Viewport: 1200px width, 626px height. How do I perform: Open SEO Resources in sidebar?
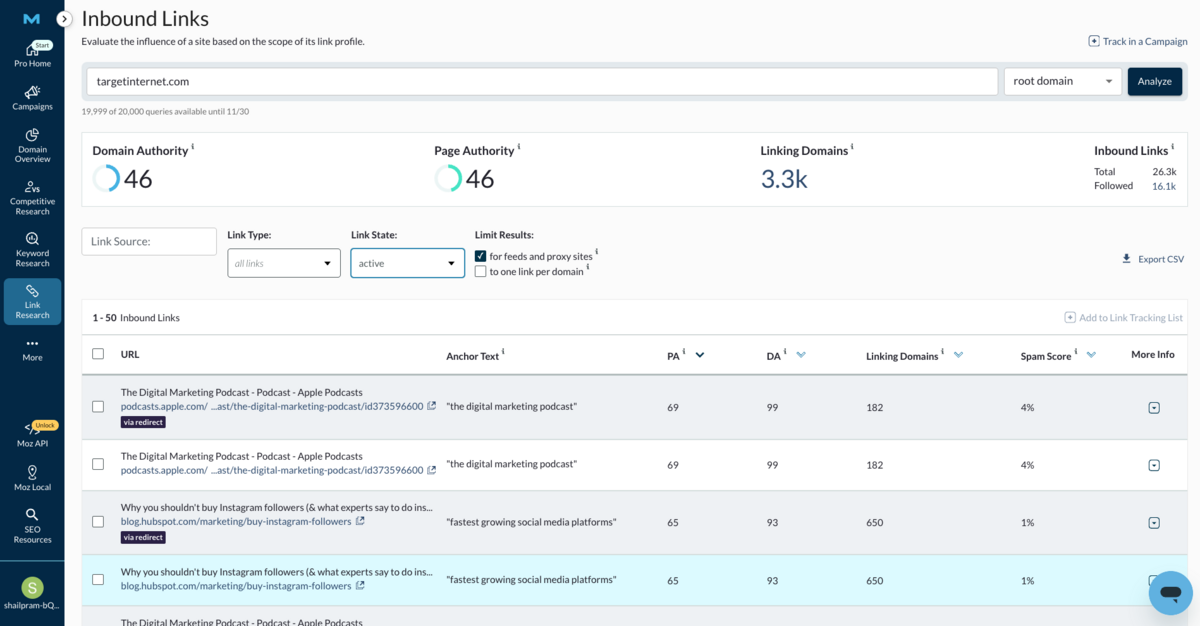pos(32,525)
